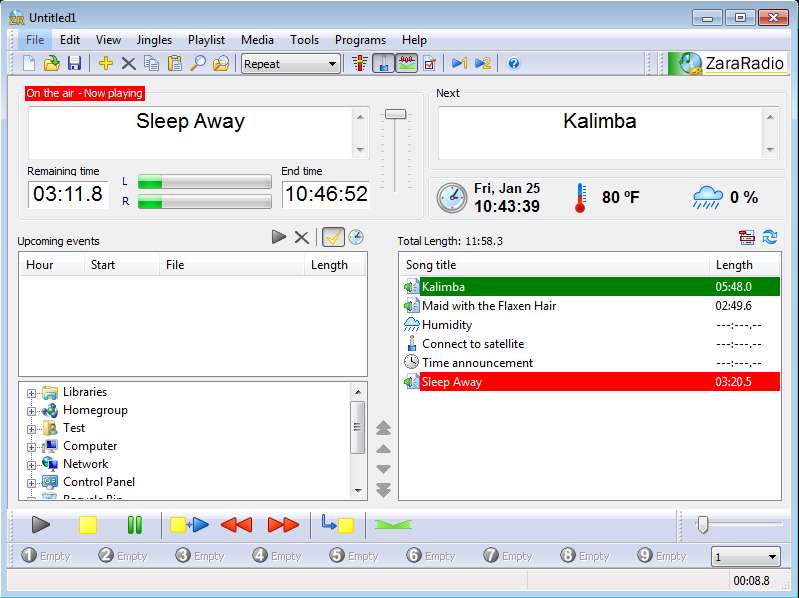Click the green fade mix icon

click(x=393, y=525)
